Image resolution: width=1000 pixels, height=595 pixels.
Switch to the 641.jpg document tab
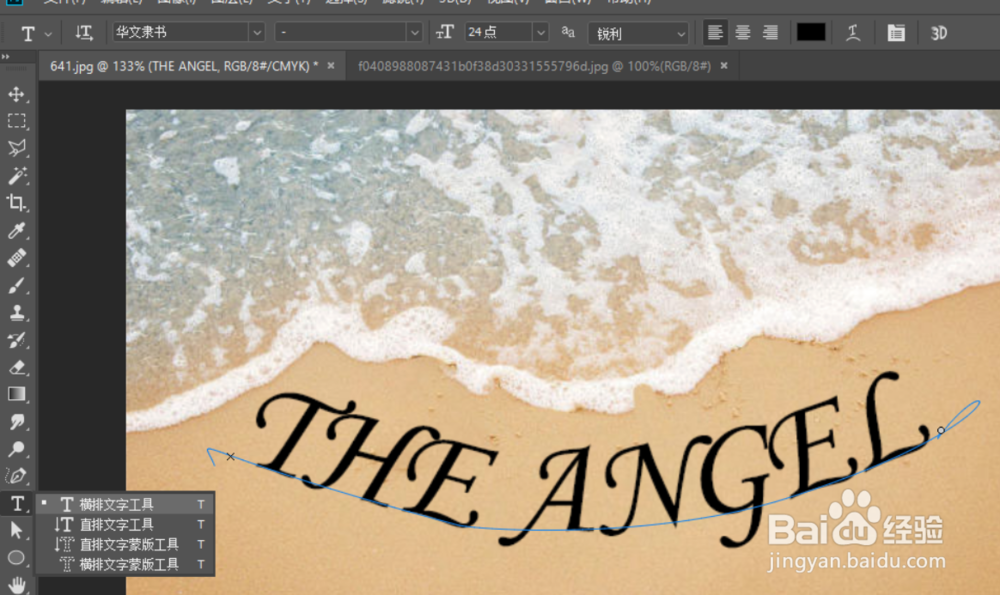[x=184, y=66]
